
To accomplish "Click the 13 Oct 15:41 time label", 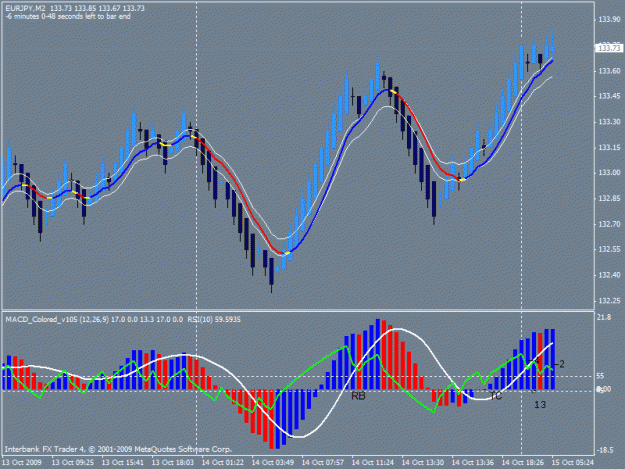I will click(x=123, y=463).
